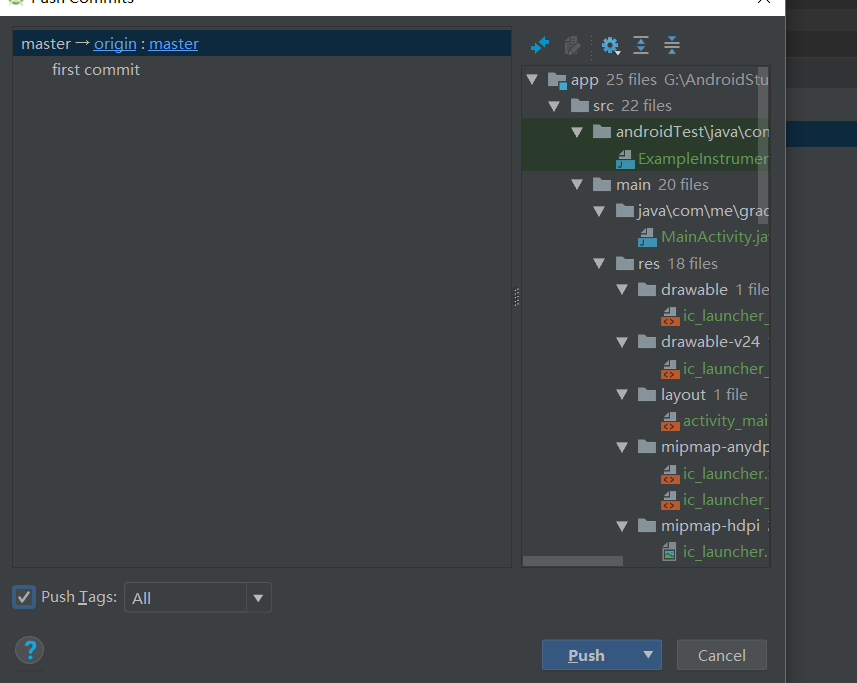The image size is (857, 683).
Task: Click the help question mark icon
Action: (29, 649)
